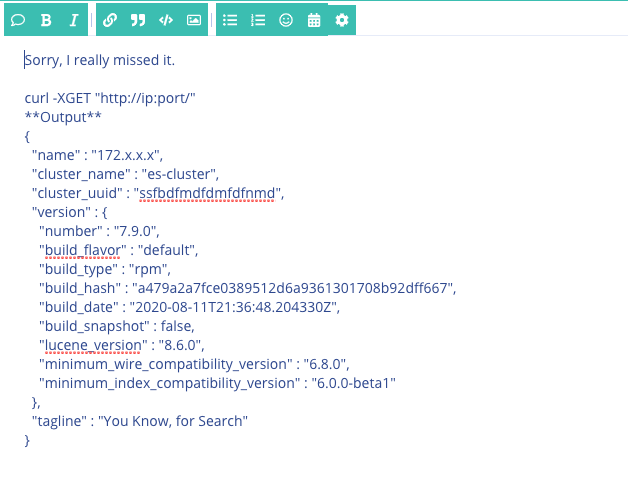Screen dimensions: 628x488
Task: Insert a blockquote with the quote icon
Action: point(138,20)
